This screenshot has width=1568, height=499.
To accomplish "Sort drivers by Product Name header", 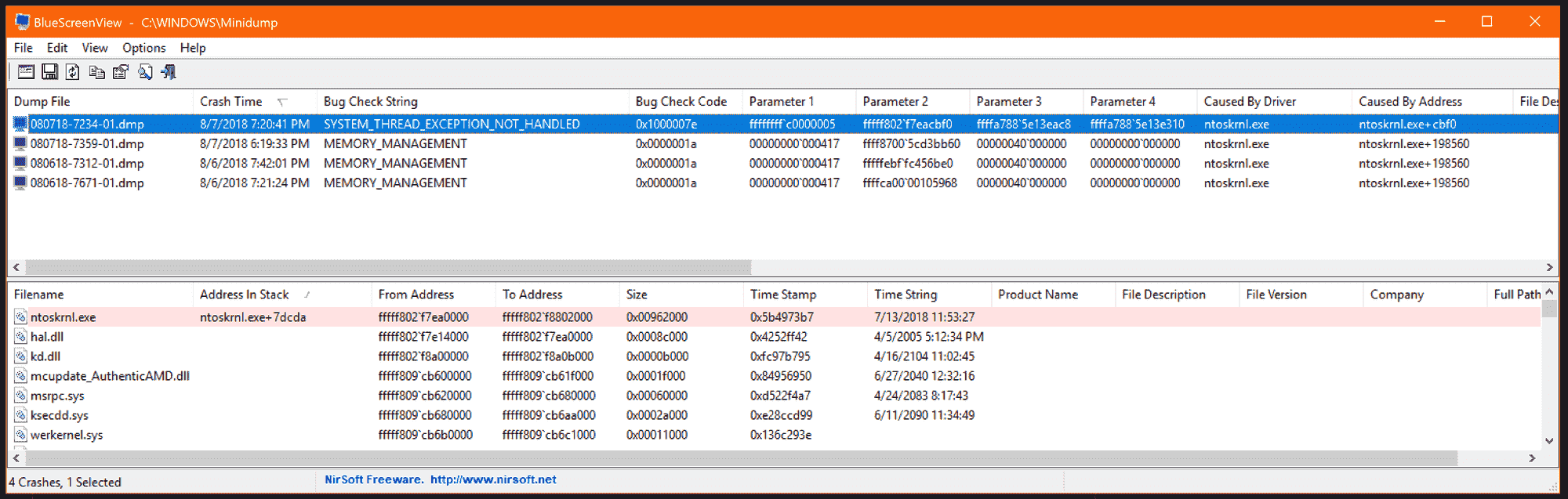I will click(x=1054, y=295).
